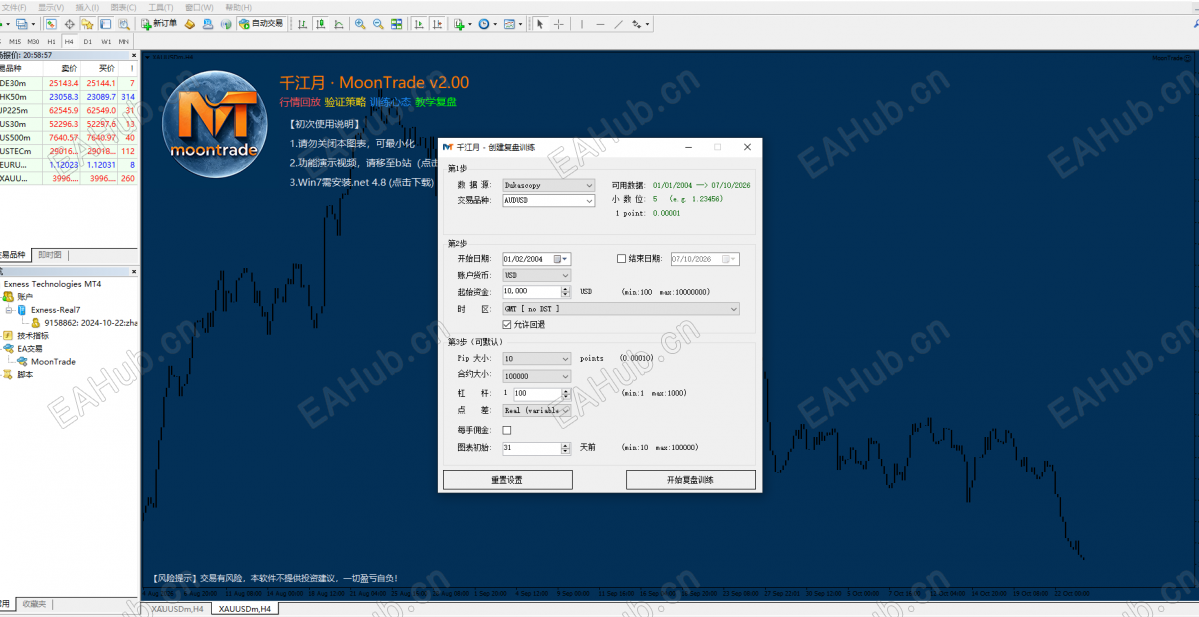1199x617 pixels.
Task: Select the arrow cursor tool
Action: (x=541, y=24)
